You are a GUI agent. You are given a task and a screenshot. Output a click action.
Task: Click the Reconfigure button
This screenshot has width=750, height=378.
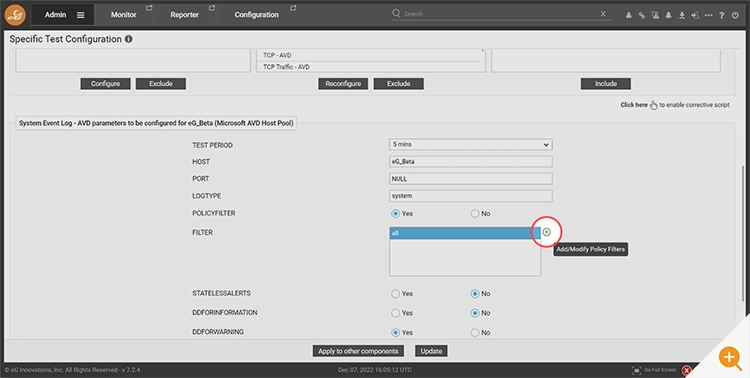coord(343,83)
